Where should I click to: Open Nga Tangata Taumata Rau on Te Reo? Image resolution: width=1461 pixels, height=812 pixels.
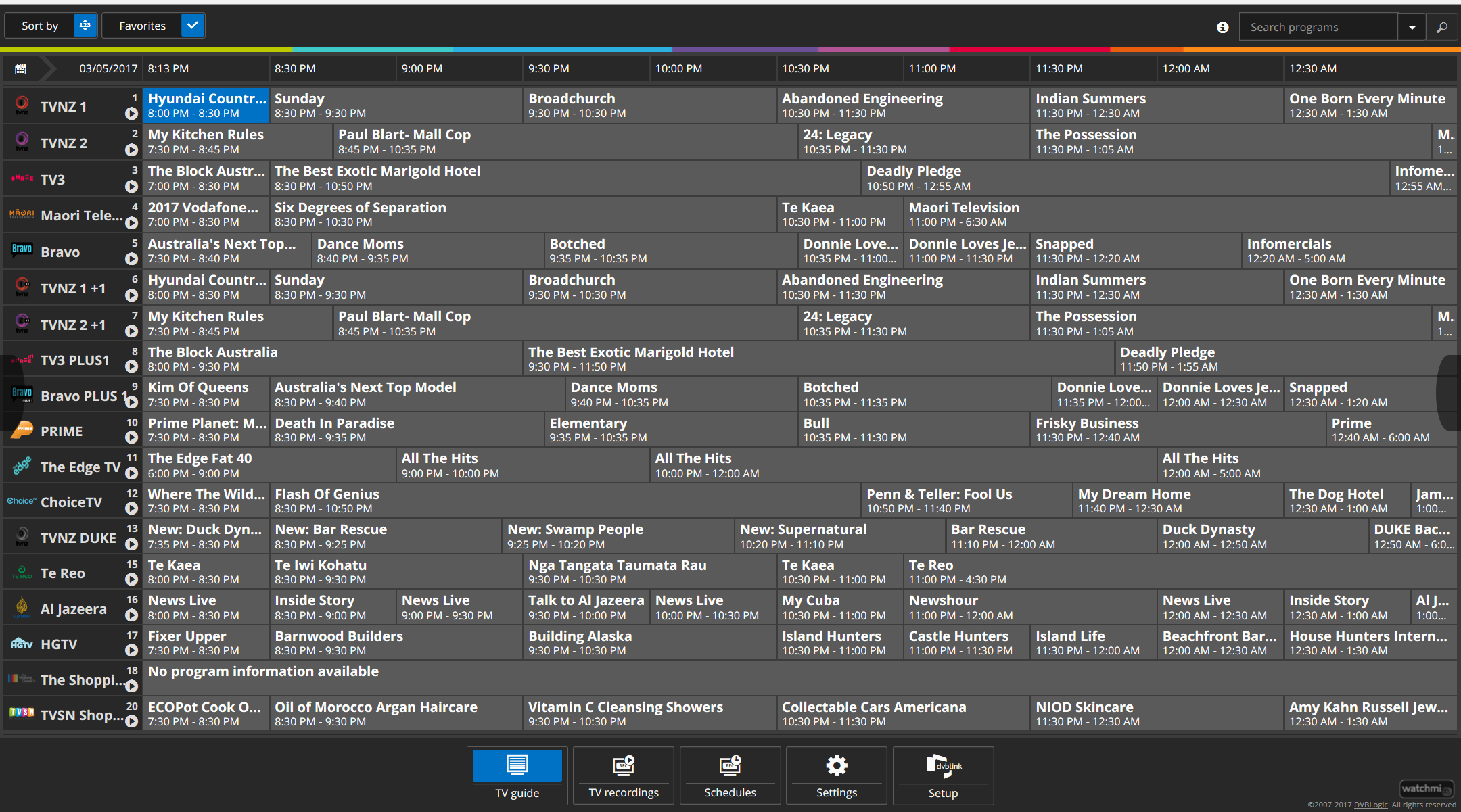coord(650,572)
